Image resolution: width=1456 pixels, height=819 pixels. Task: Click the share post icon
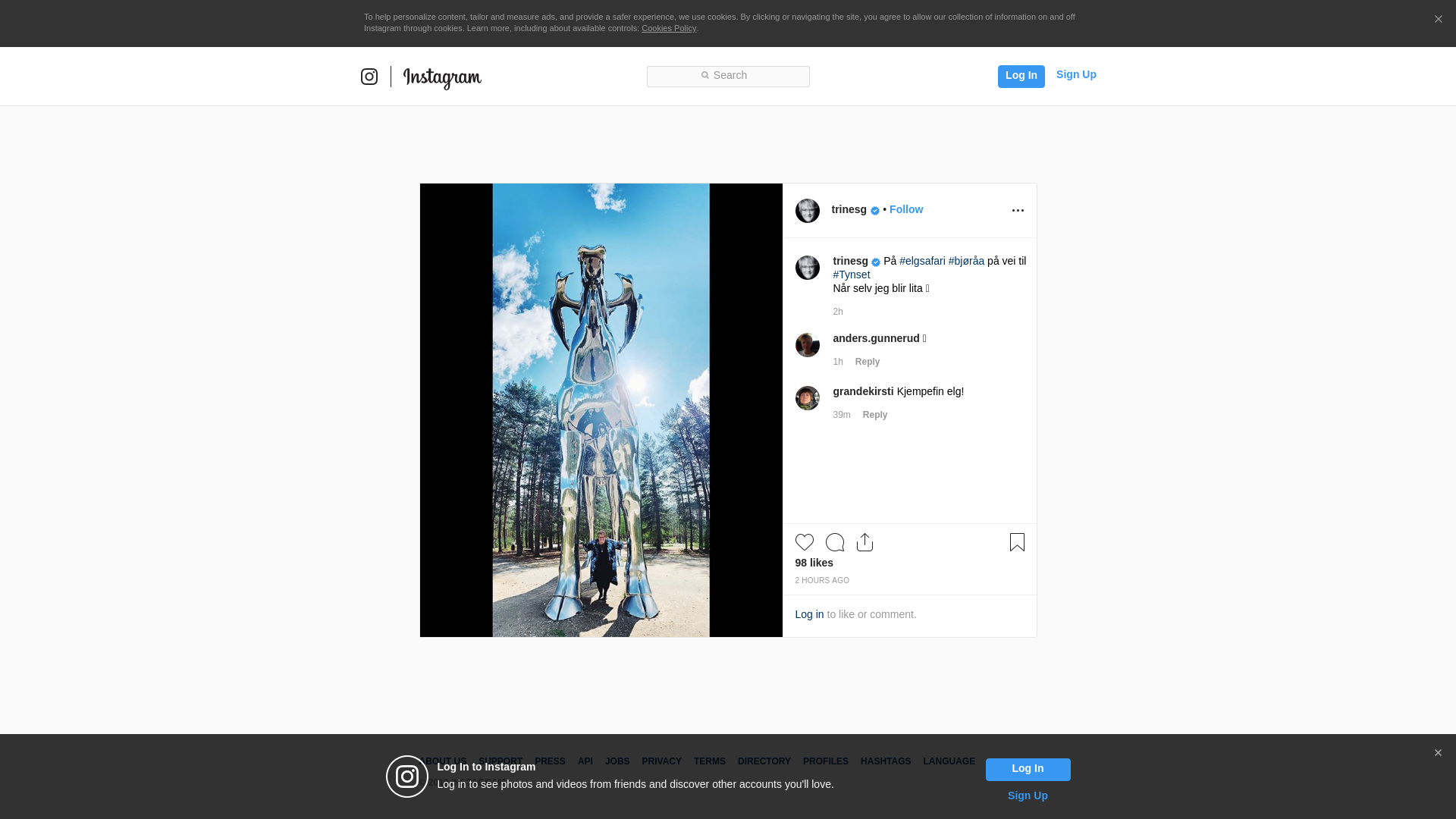(x=864, y=542)
